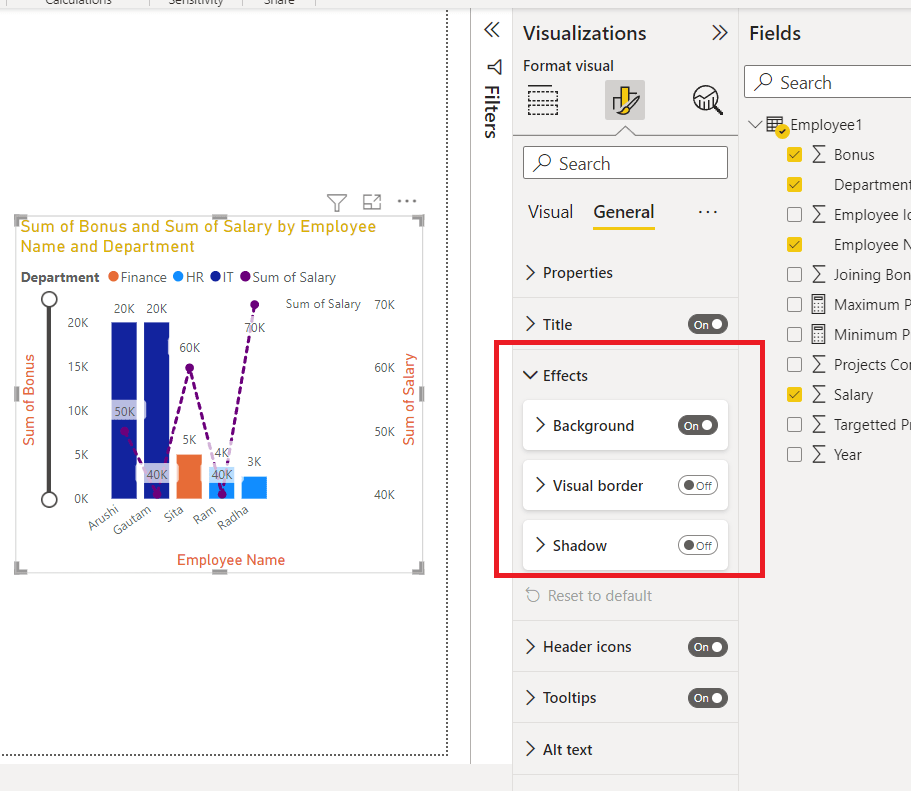Turn off the Background effect
911x791 pixels.
(x=698, y=424)
